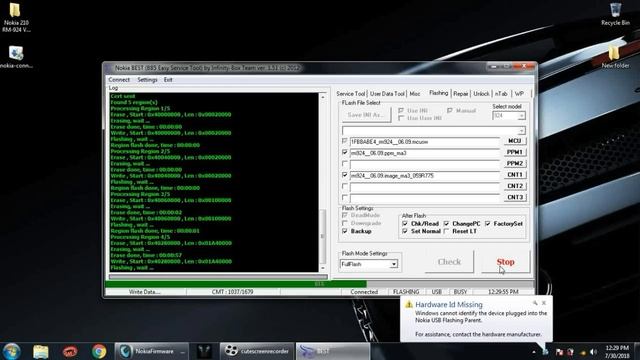Screen dimensions: 640x360
Task: Show hidden system tray icons arrow
Action: tap(534, 352)
